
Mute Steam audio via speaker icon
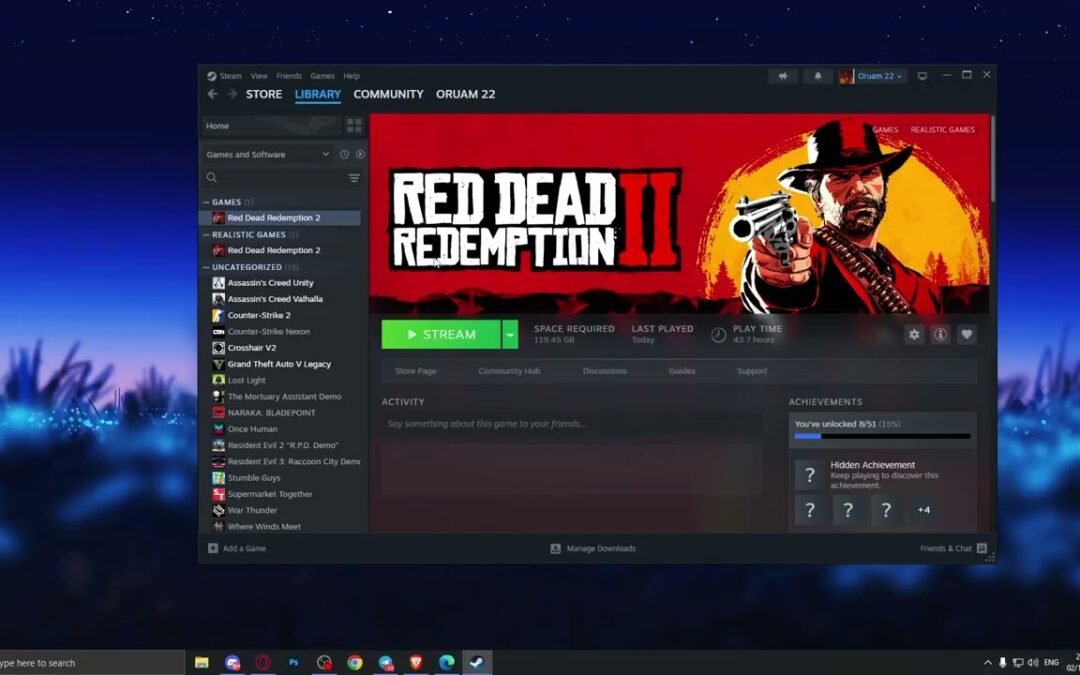[x=783, y=75]
